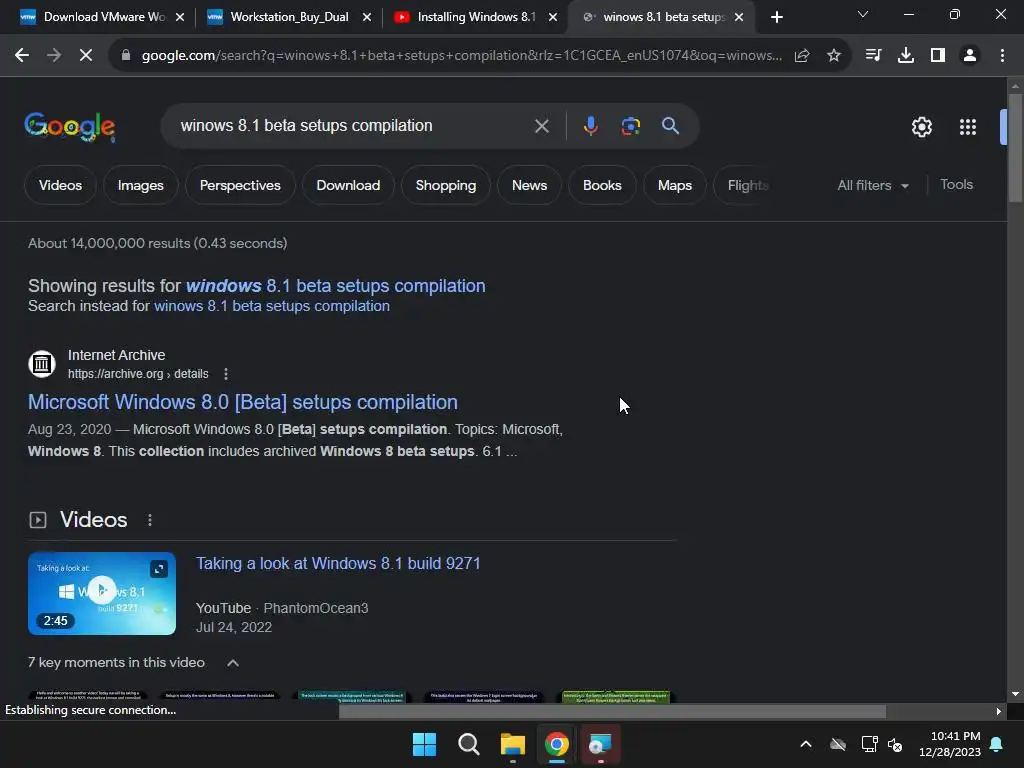1024x768 pixels.
Task: Open the taskbar app beside Chrome
Action: (600, 744)
